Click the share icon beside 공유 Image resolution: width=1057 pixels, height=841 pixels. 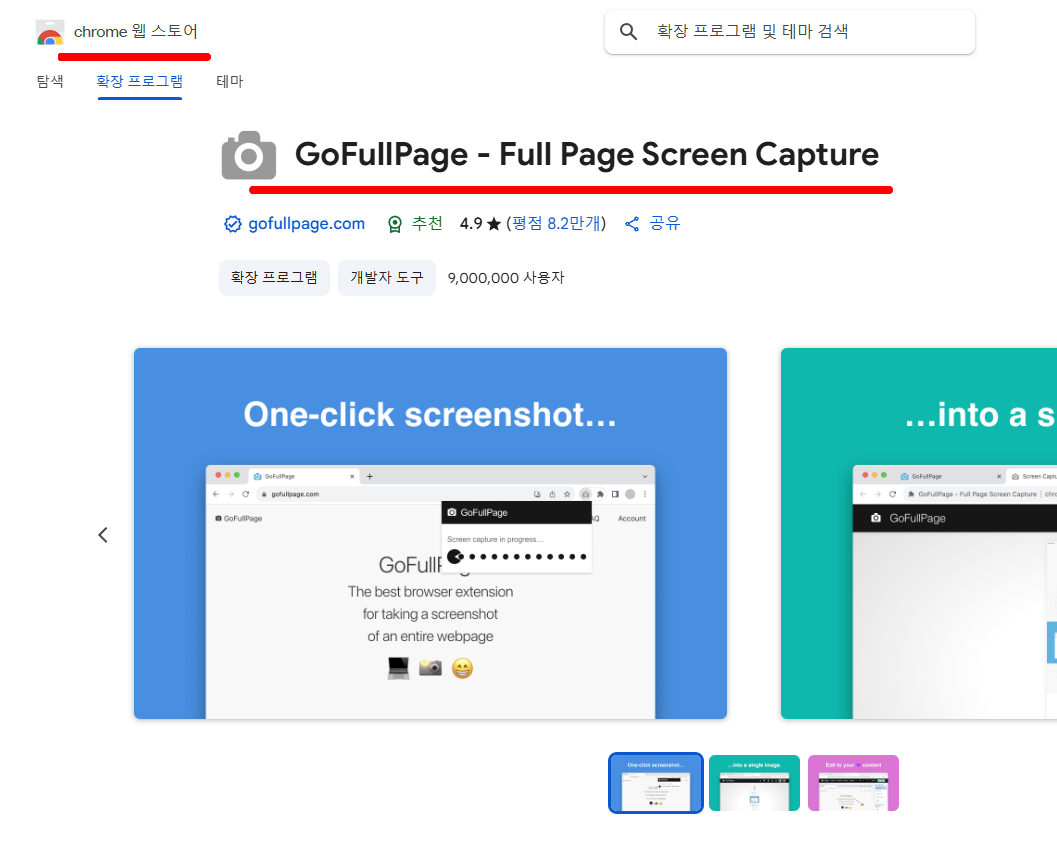[x=632, y=224]
